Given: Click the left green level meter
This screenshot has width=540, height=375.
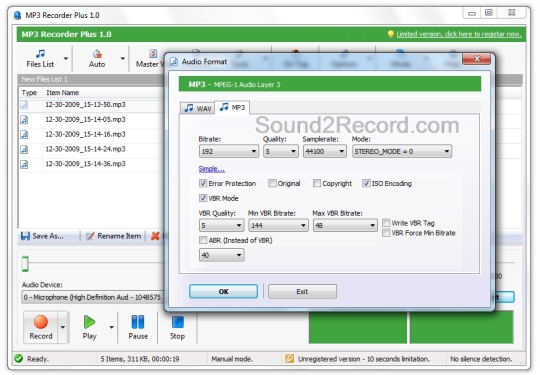Looking at the screenshot, I should (358, 327).
